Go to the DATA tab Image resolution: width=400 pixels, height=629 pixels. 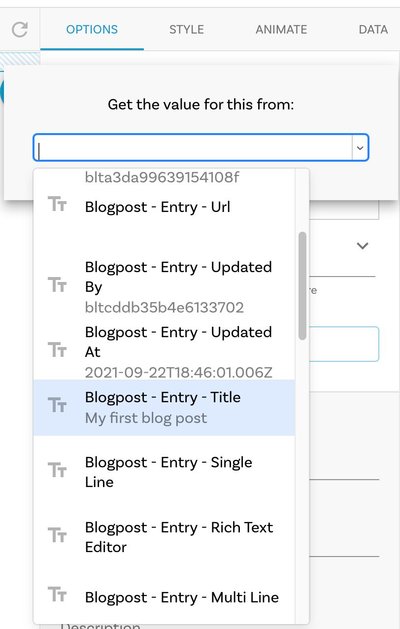373,29
